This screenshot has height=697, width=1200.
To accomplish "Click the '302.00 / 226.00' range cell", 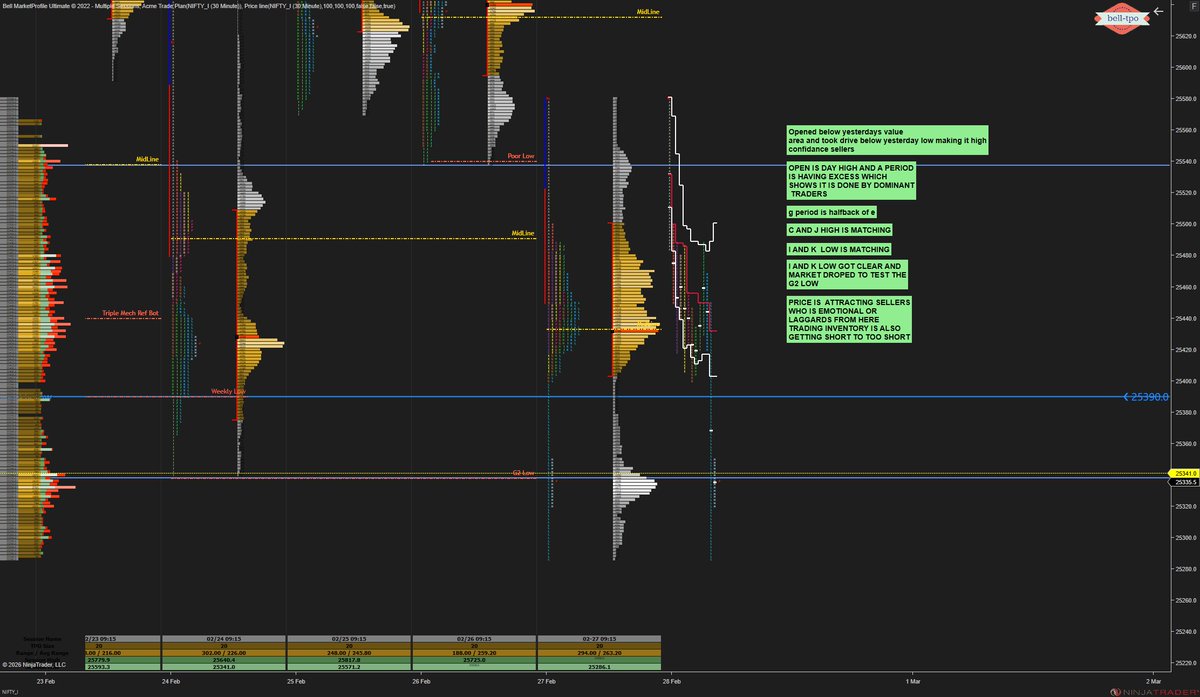I will coord(224,653).
